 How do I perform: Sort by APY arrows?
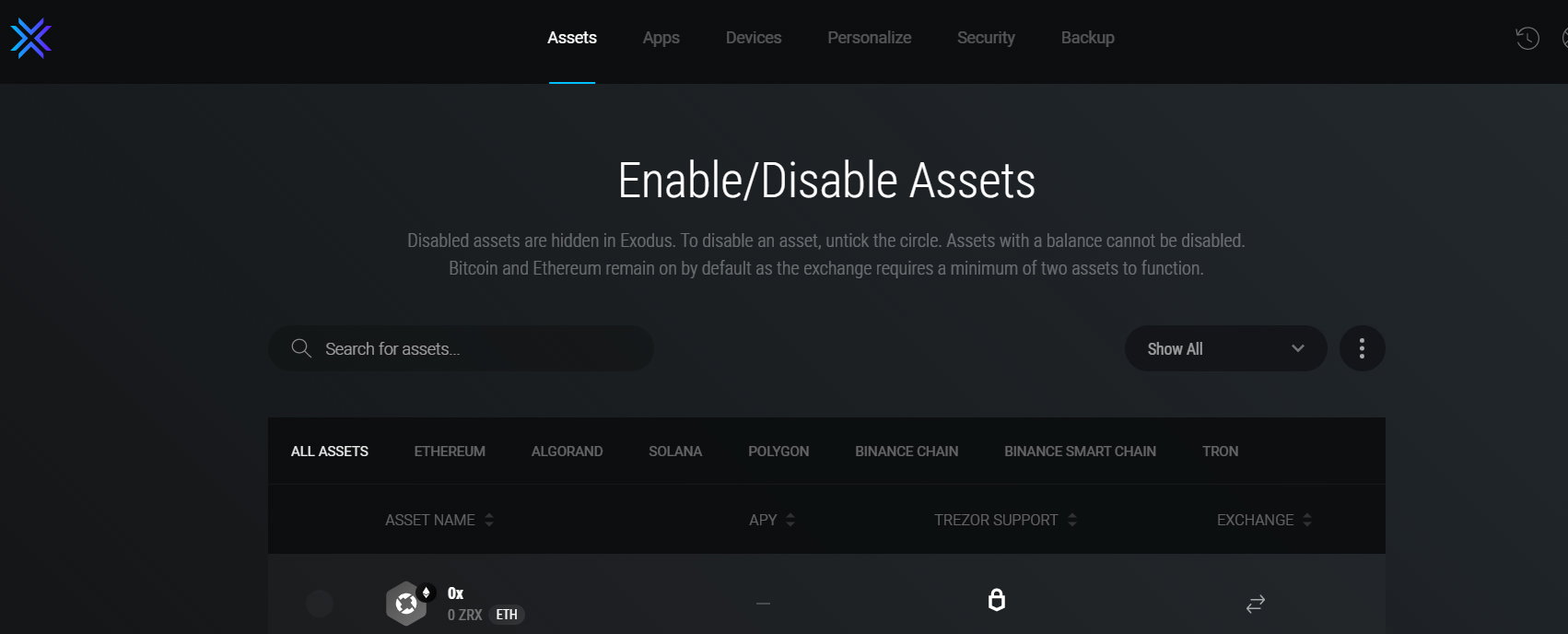click(x=790, y=520)
